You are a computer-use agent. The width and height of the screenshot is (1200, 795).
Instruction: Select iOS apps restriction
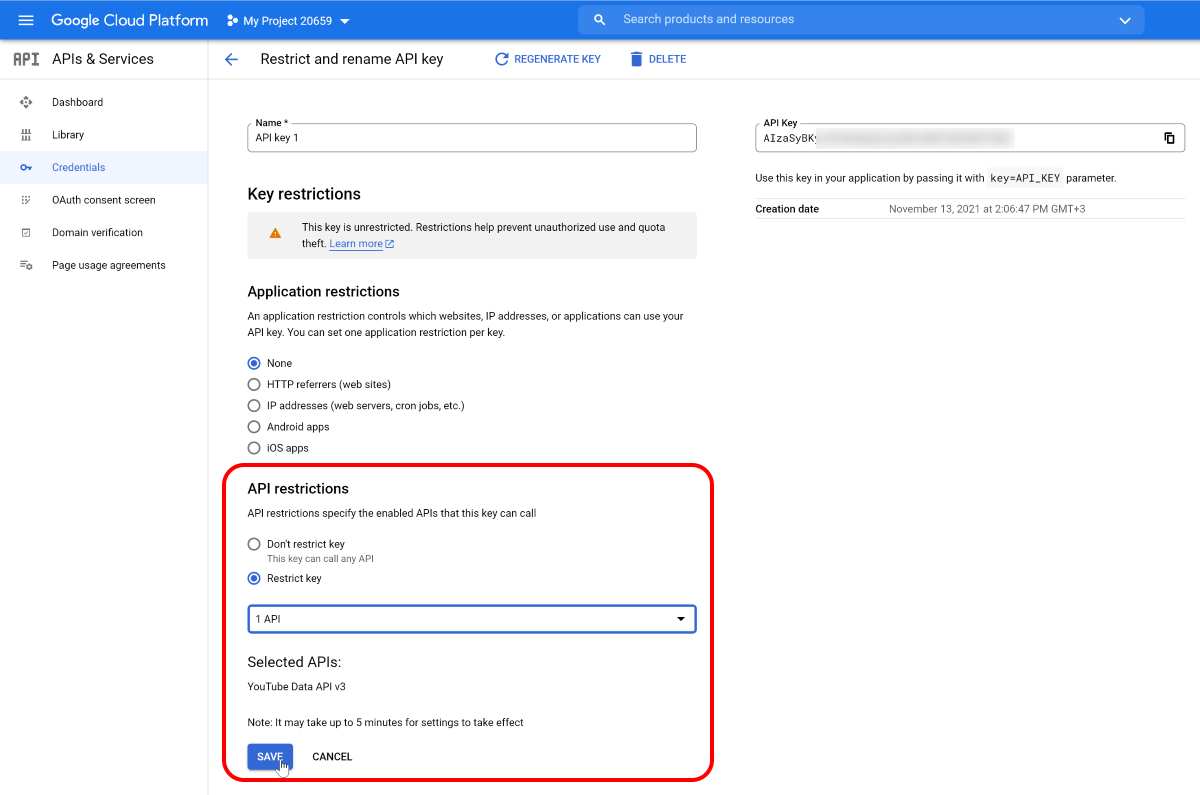[x=254, y=448]
